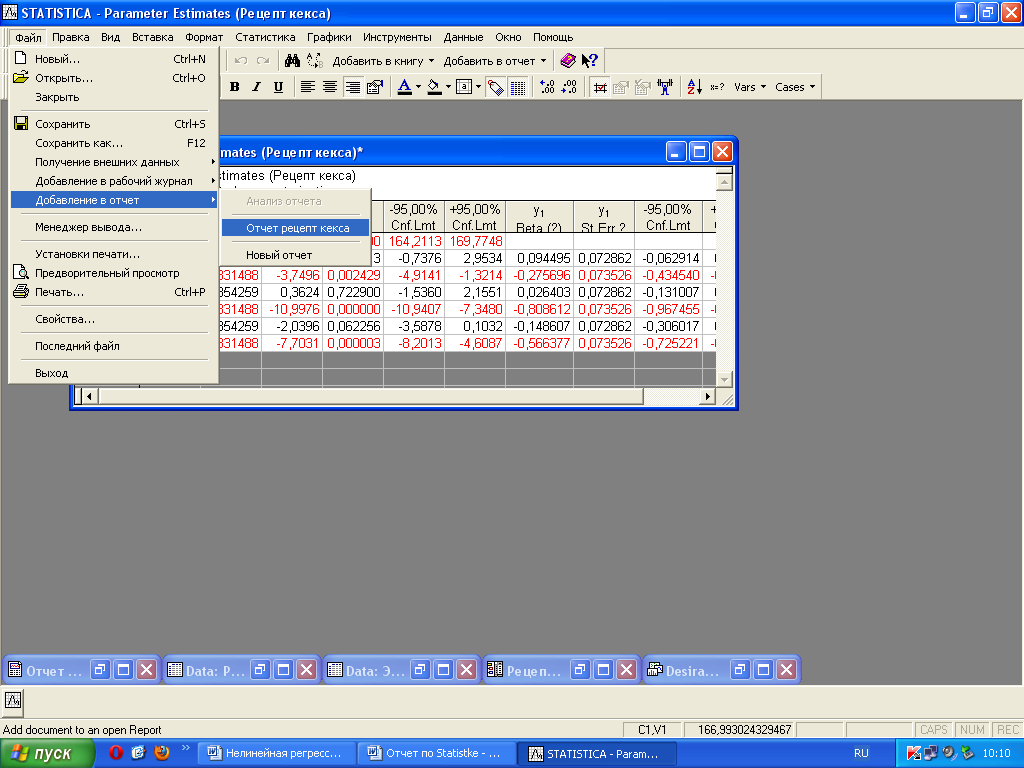Open the 'Добавить в книгу' dropdown
The width and height of the screenshot is (1024, 768).
(383, 61)
